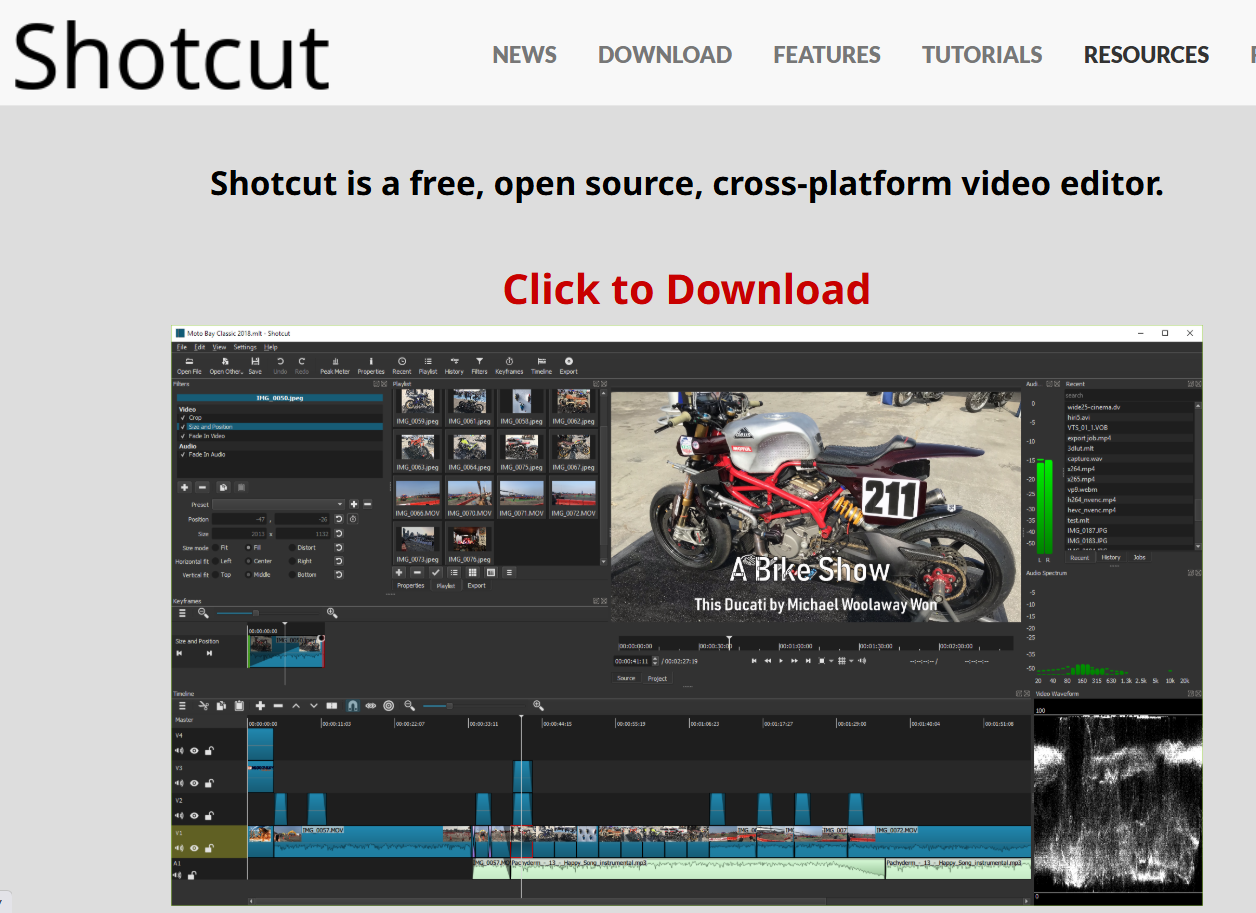Open the File menu in Shotcut
Screen dimensions: 1256x913
pos(182,347)
